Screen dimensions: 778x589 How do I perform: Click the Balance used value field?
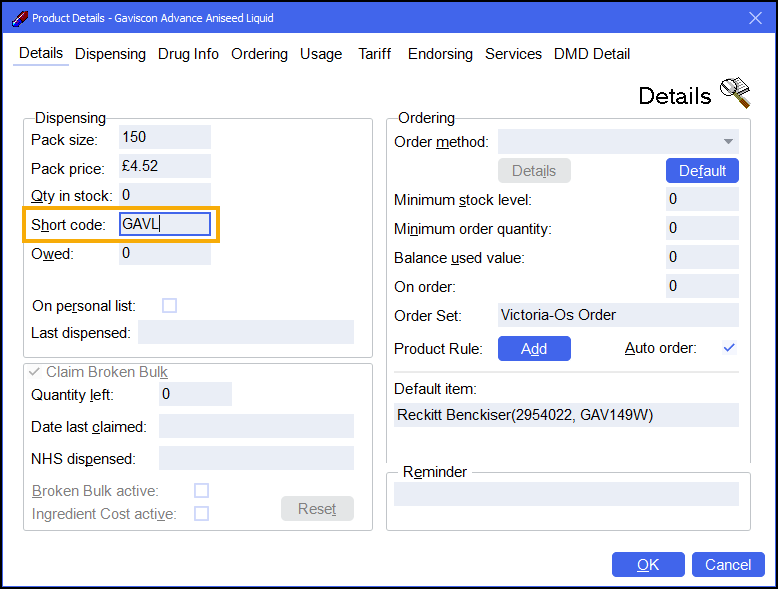702,257
